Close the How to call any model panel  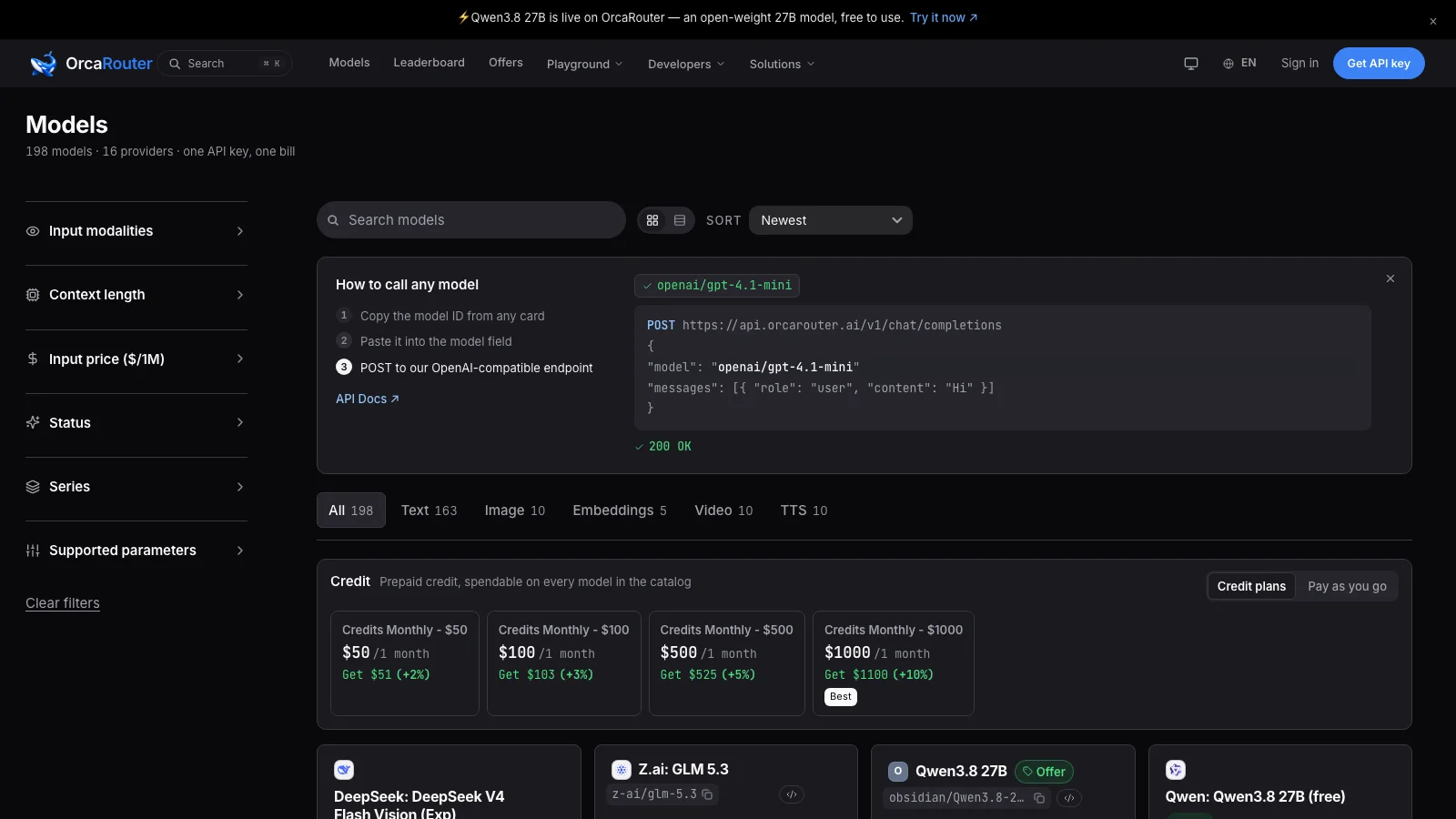[x=1390, y=278]
